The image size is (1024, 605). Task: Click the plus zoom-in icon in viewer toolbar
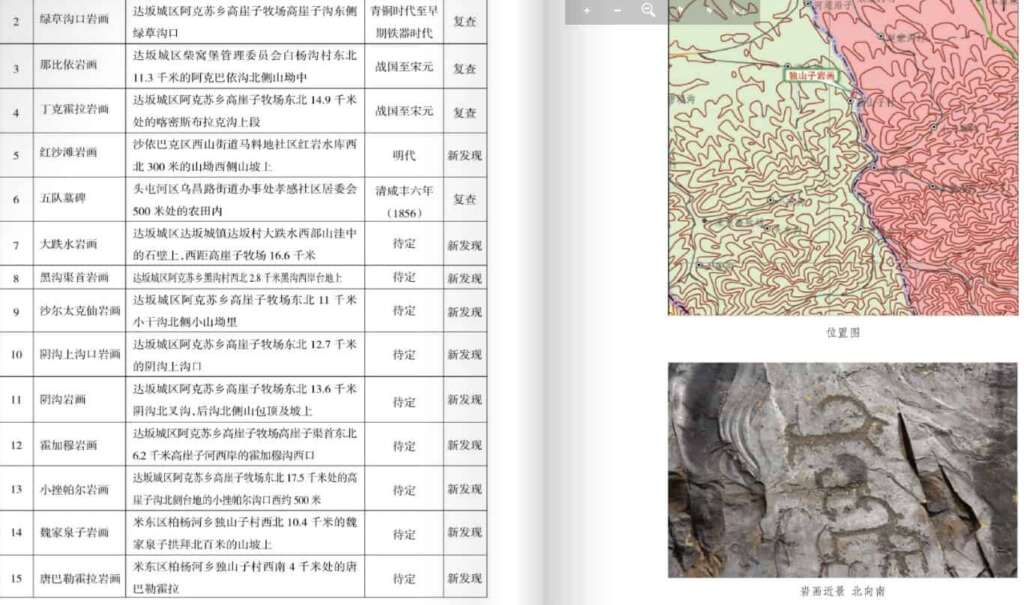(x=586, y=10)
